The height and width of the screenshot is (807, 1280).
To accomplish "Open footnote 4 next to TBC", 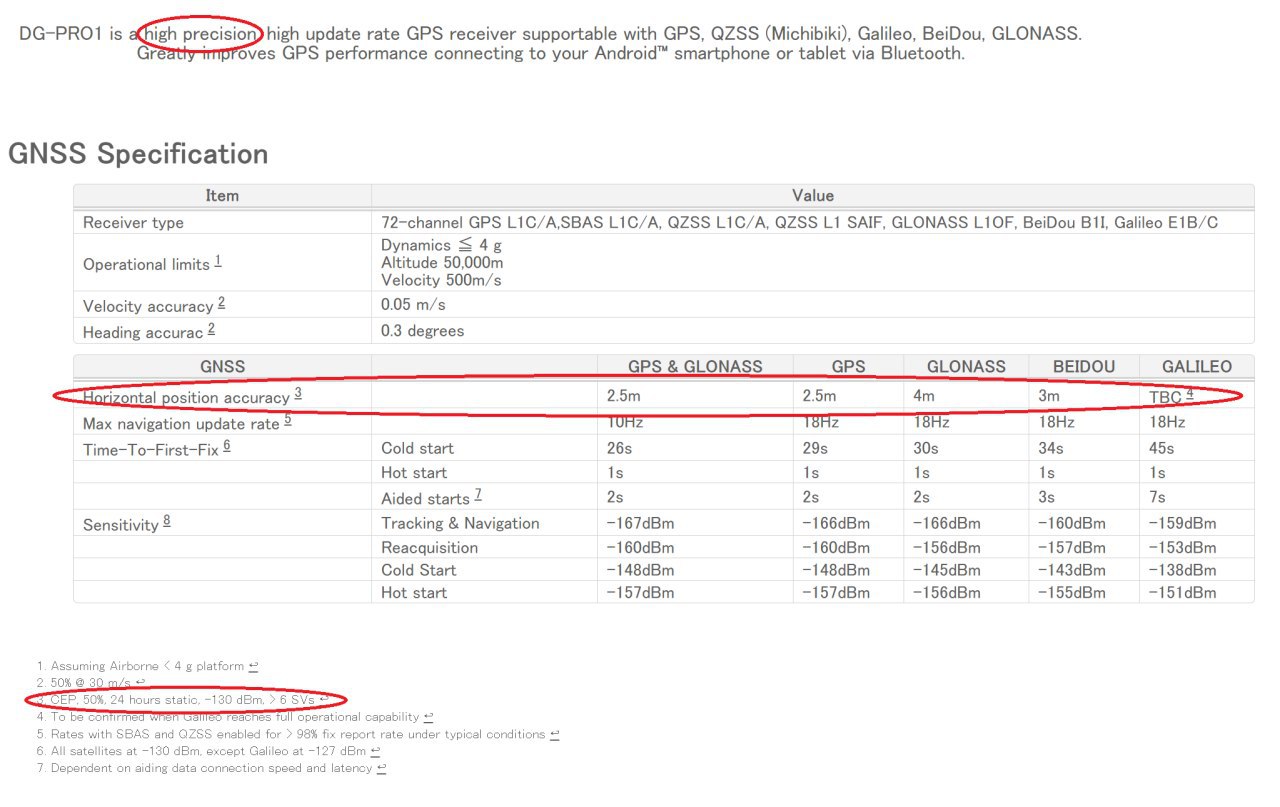I will [x=1190, y=395].
